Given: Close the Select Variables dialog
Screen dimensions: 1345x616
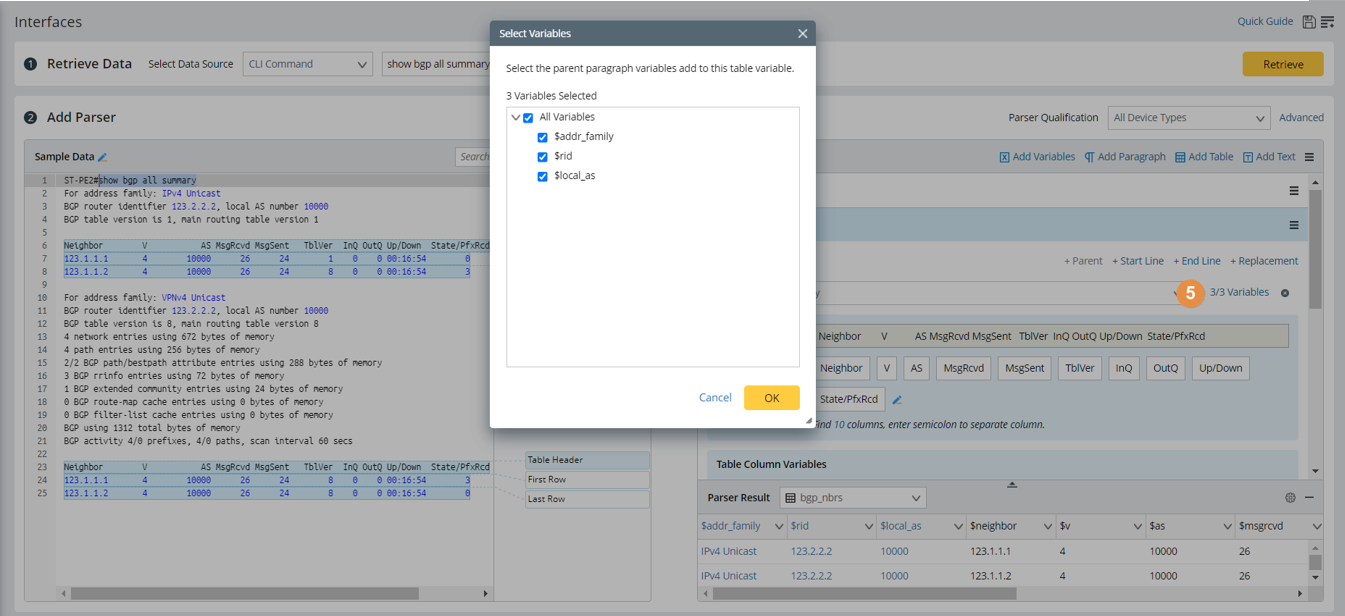Looking at the screenshot, I should point(802,34).
